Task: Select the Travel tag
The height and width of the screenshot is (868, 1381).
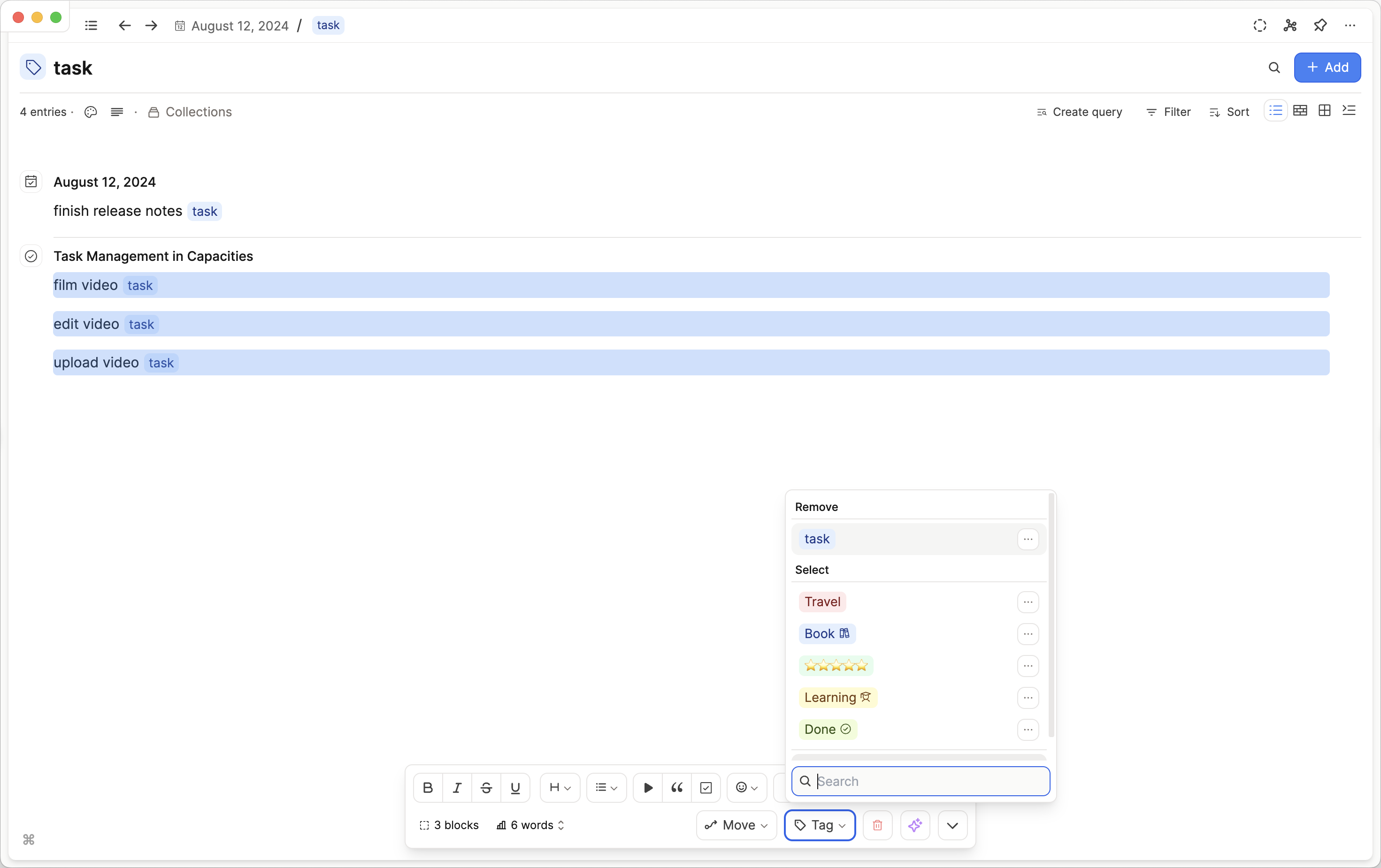Action: (x=822, y=602)
